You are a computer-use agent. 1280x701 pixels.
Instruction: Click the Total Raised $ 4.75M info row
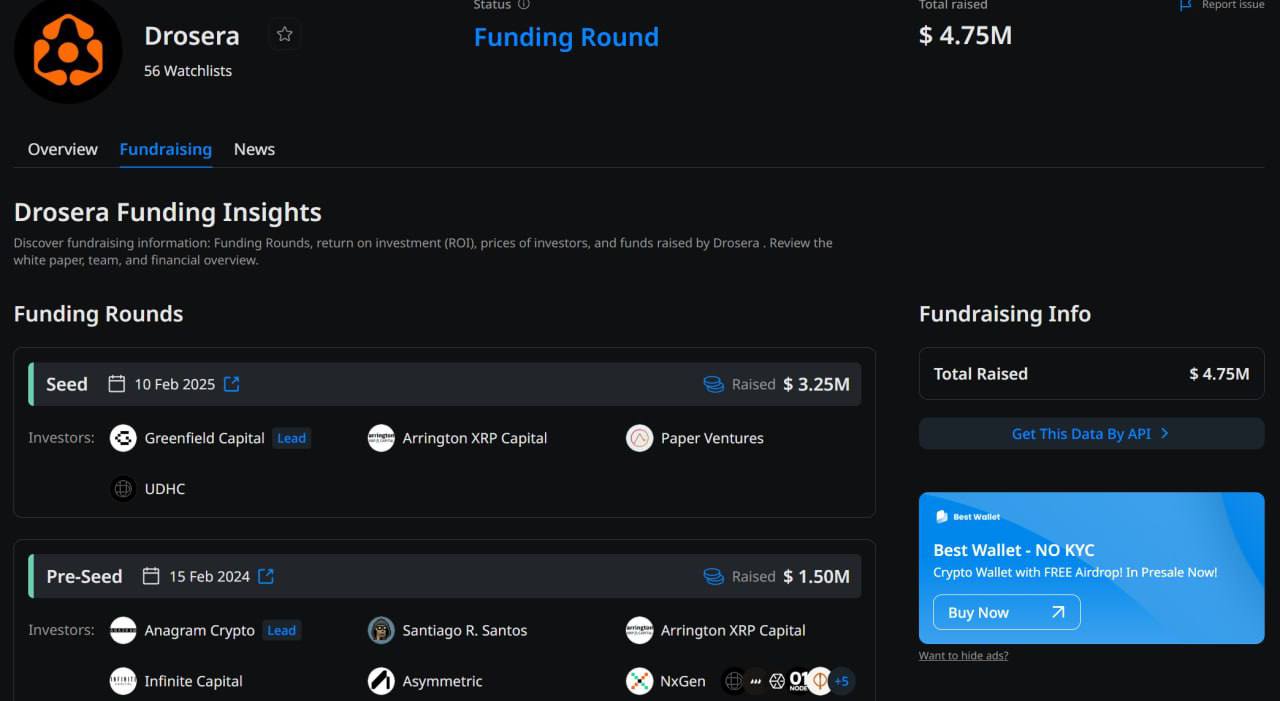click(x=1091, y=374)
